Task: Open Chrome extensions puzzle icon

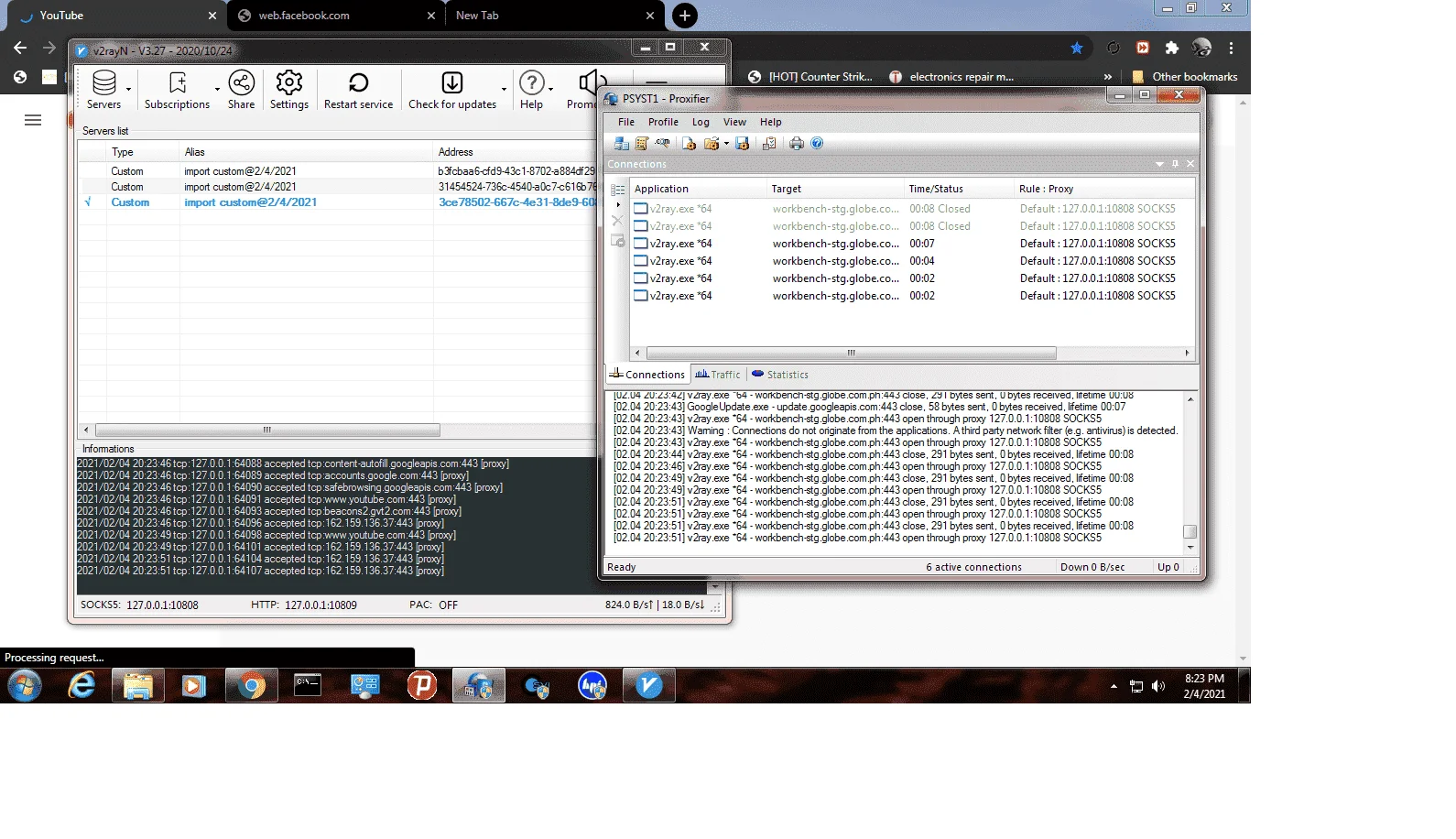Action: [x=1171, y=48]
